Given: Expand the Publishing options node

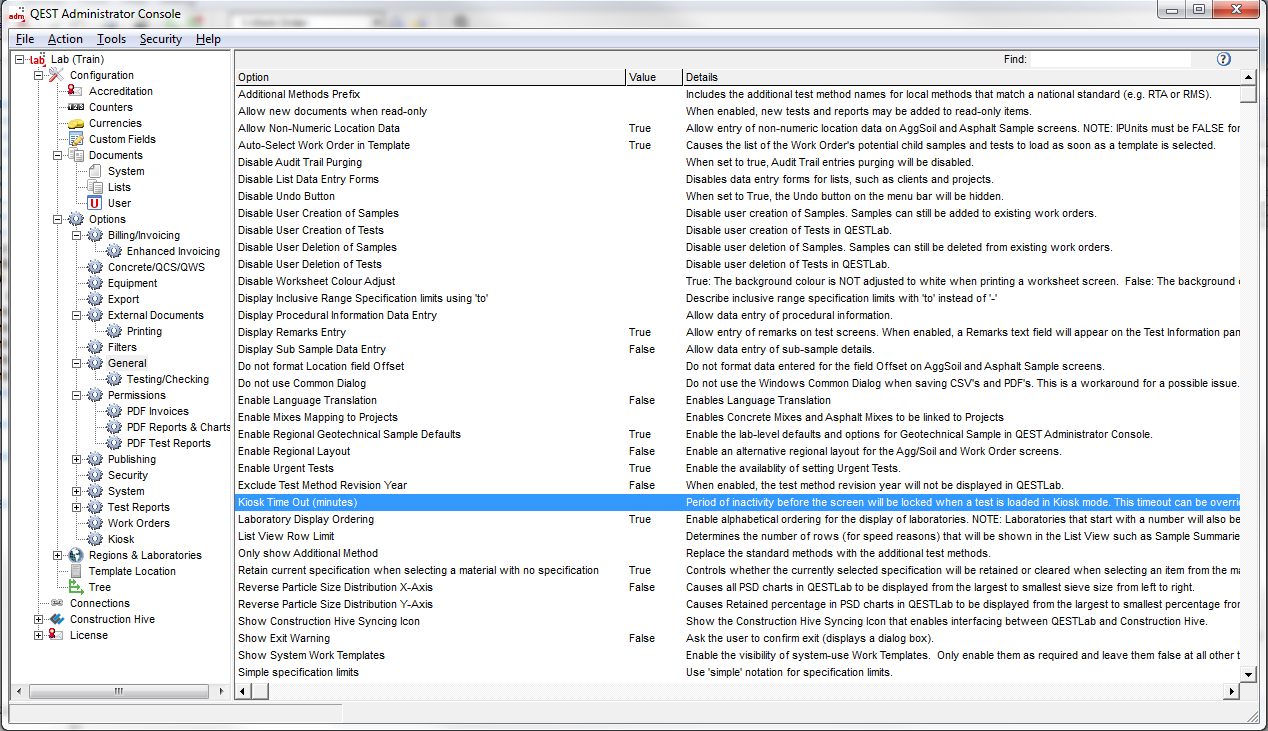Looking at the screenshot, I should pos(77,459).
